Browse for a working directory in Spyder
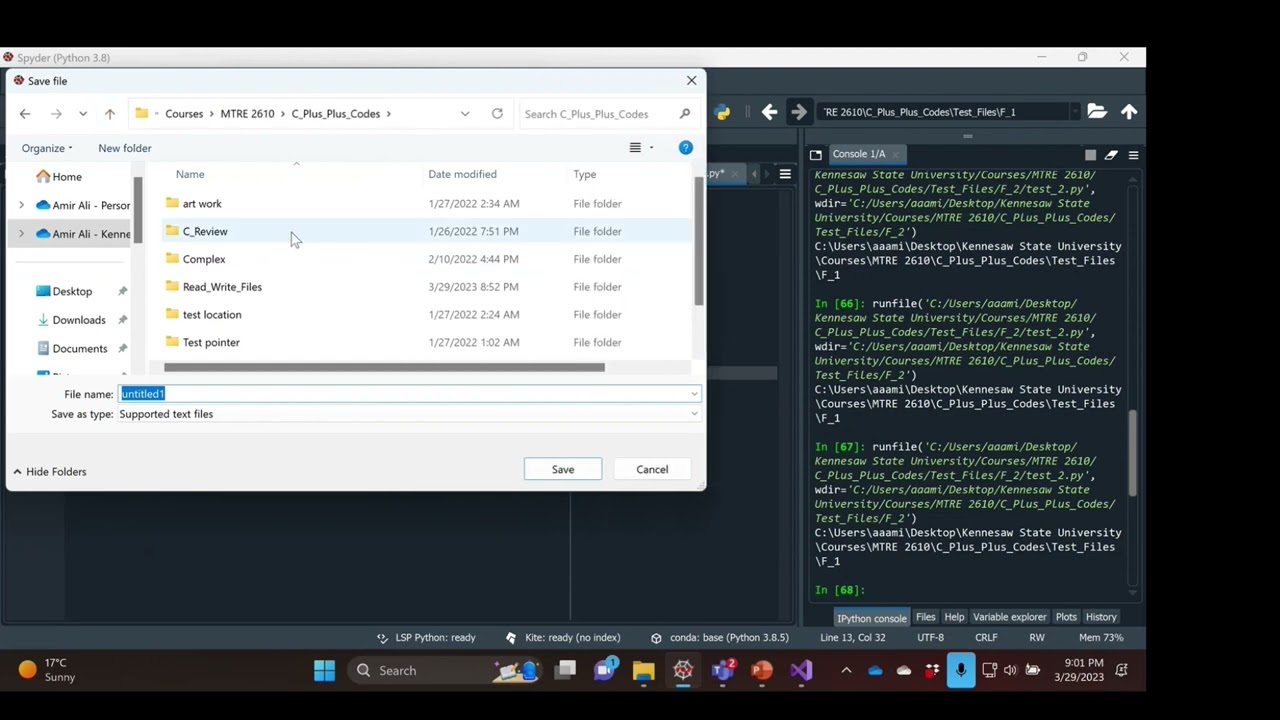The width and height of the screenshot is (1280, 720). [x=1097, y=112]
